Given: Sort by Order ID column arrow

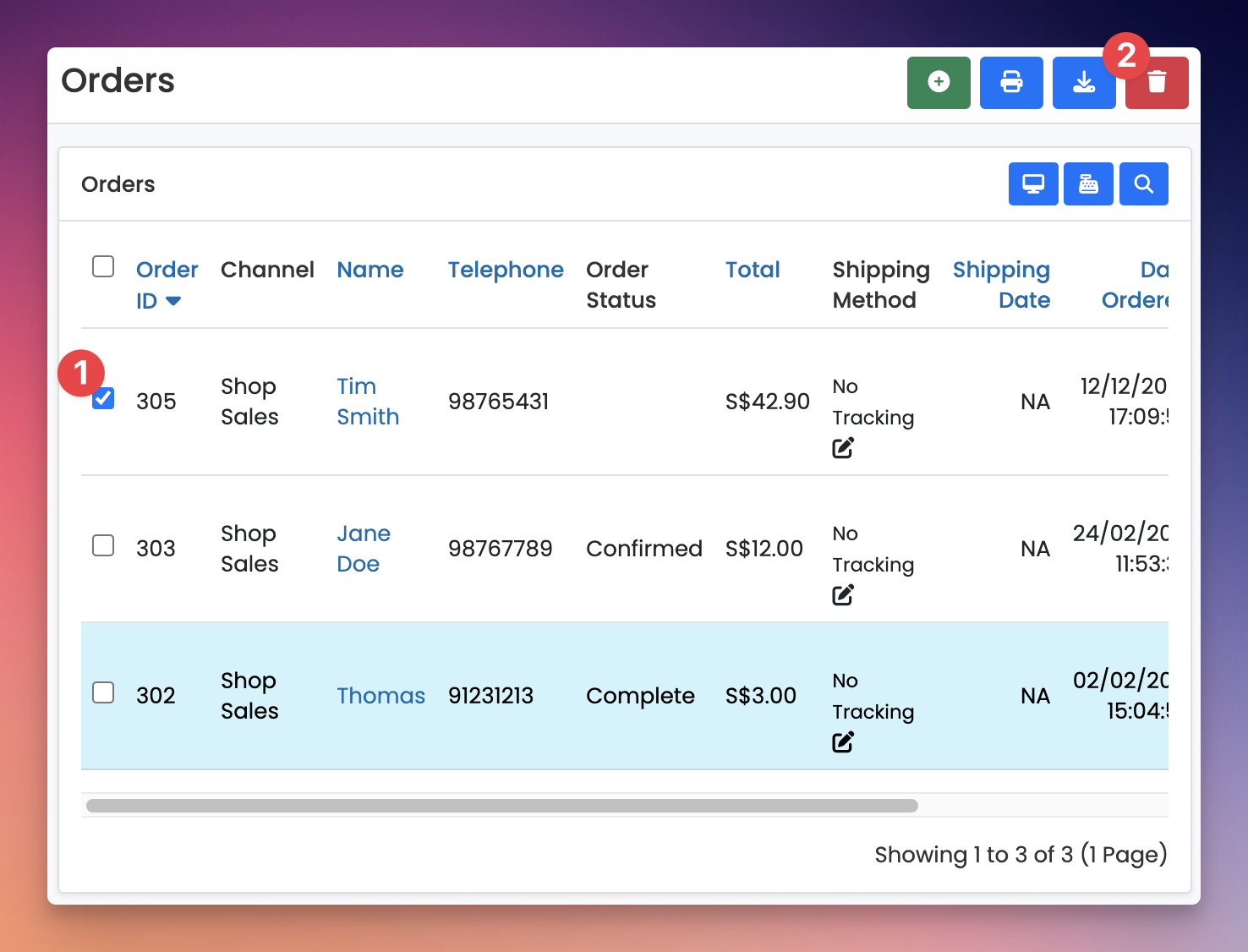Looking at the screenshot, I should [x=172, y=301].
